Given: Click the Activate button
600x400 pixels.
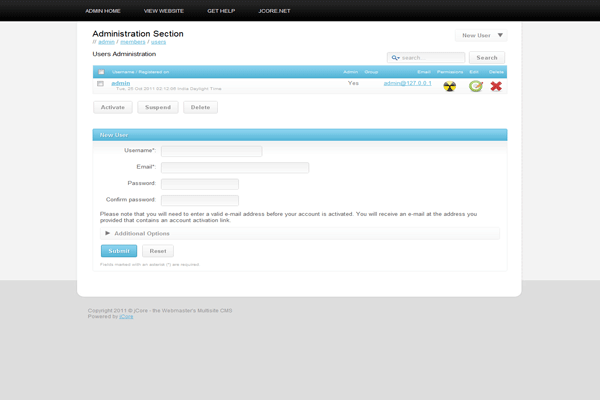Looking at the screenshot, I should click(113, 108).
